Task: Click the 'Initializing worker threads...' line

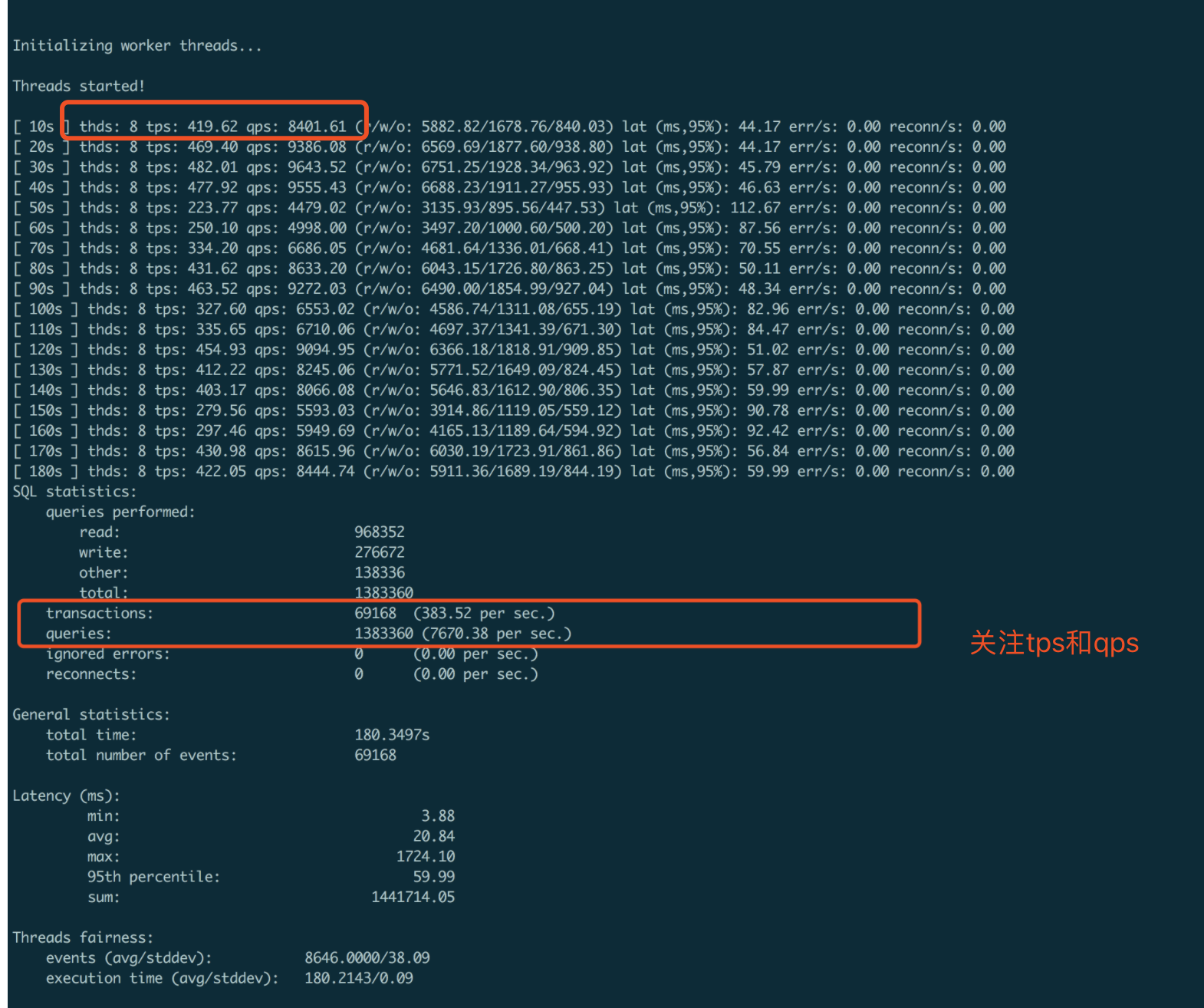Action: point(137,46)
